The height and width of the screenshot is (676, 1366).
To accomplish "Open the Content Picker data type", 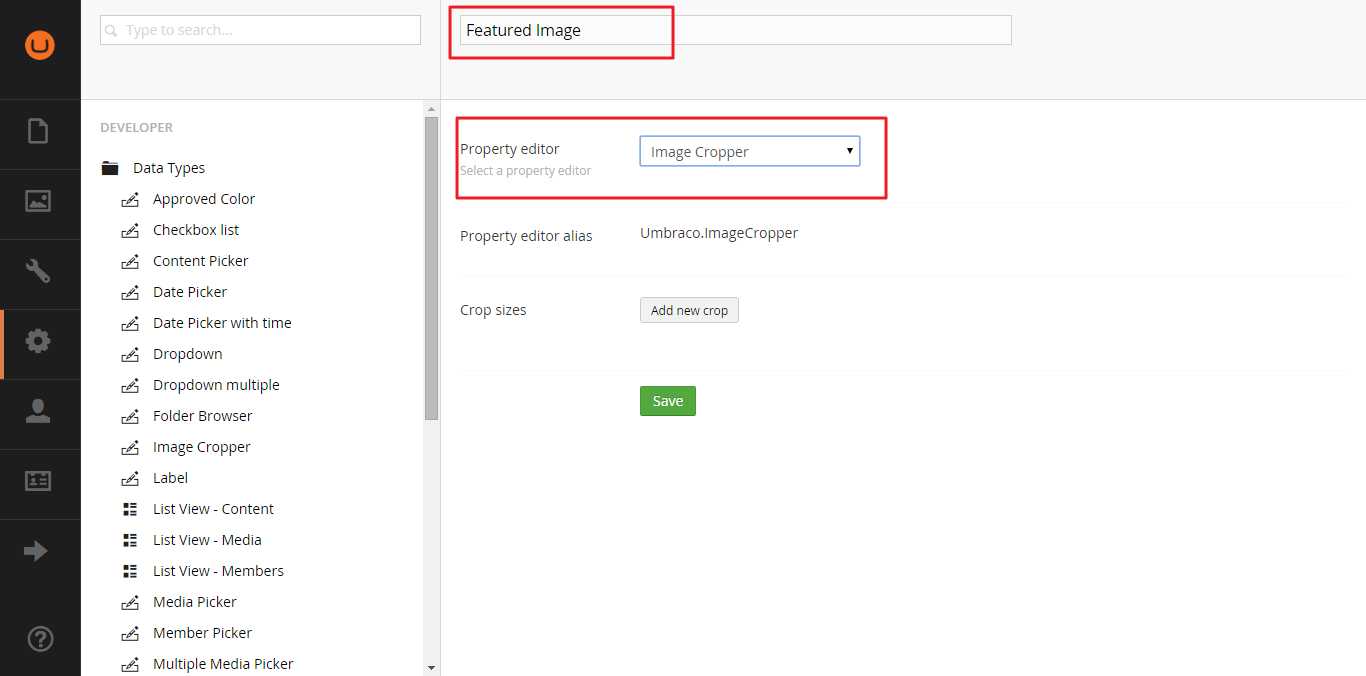I will pos(200,261).
